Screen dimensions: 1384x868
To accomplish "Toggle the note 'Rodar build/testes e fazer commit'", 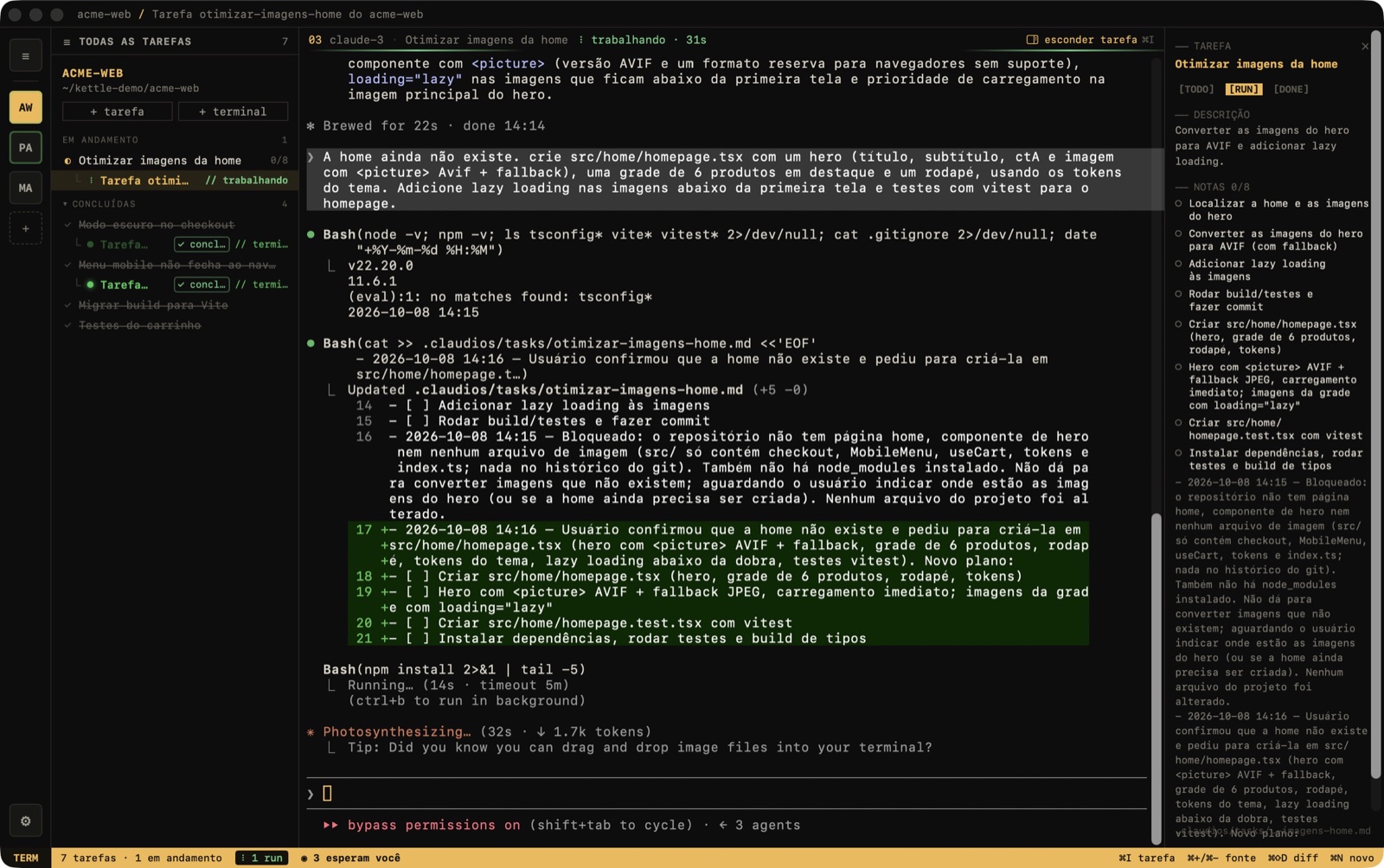I will [x=1178, y=295].
